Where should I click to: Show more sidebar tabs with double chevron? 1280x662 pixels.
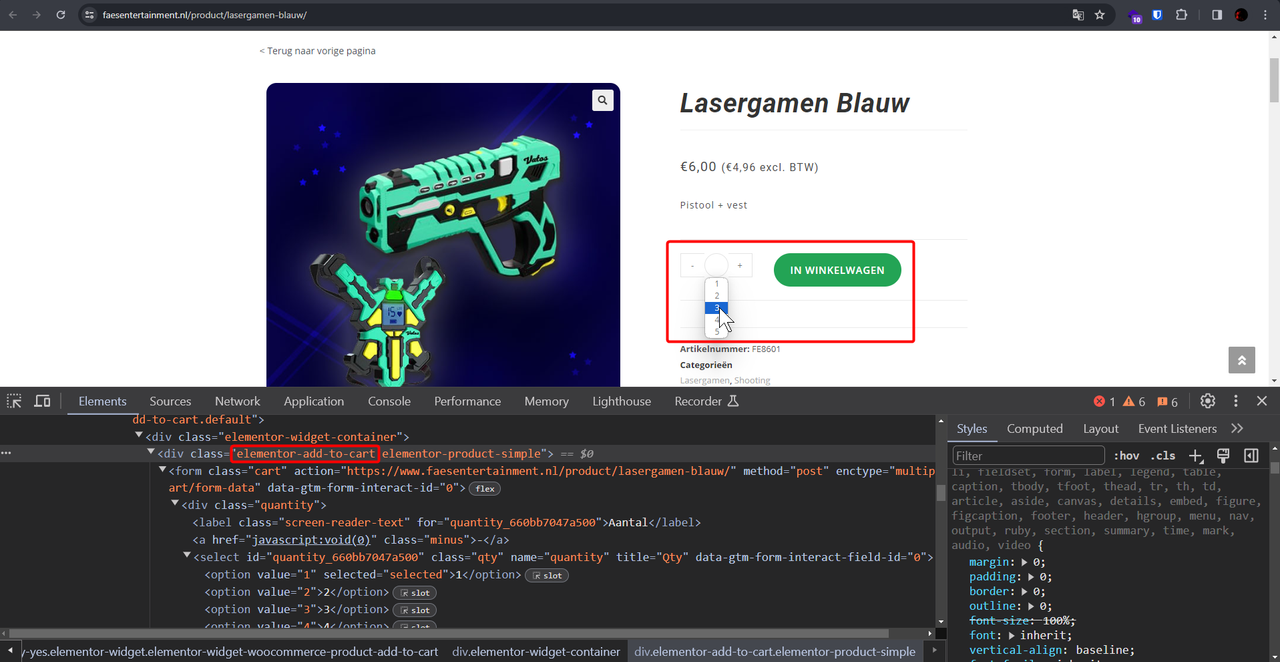pyautogui.click(x=1237, y=429)
